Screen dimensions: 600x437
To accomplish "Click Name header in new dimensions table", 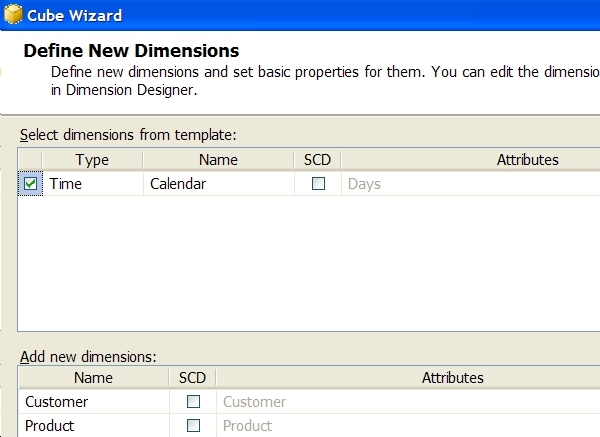I will 93,378.
